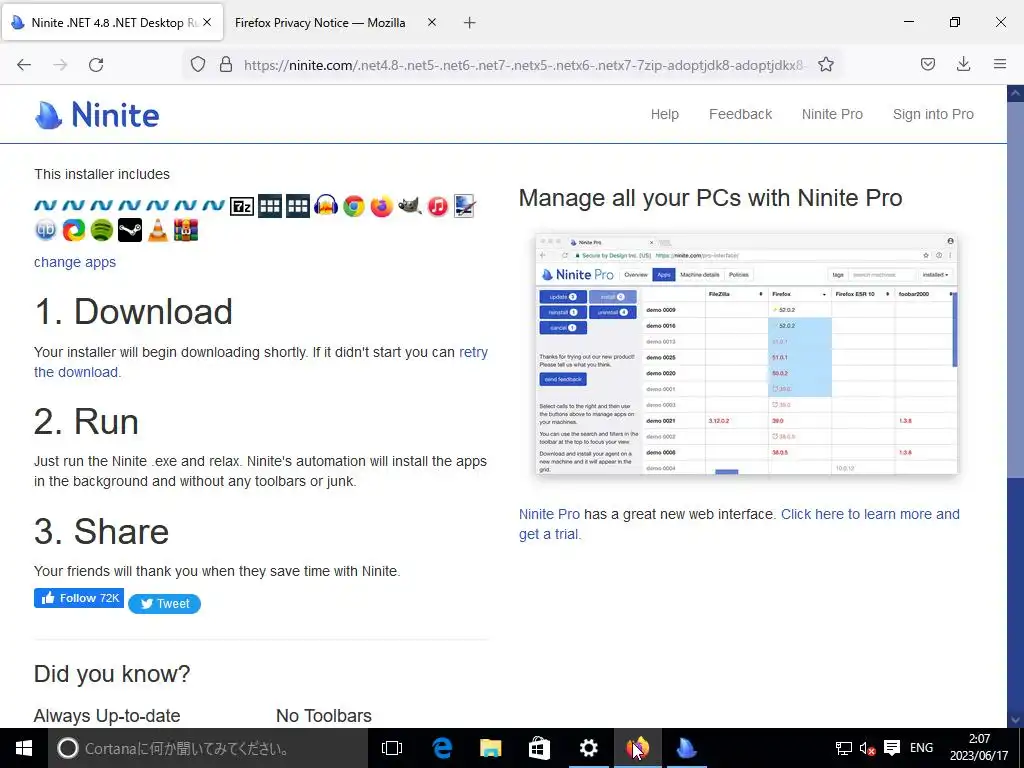Click the Audacity headphones icon

click(326, 206)
